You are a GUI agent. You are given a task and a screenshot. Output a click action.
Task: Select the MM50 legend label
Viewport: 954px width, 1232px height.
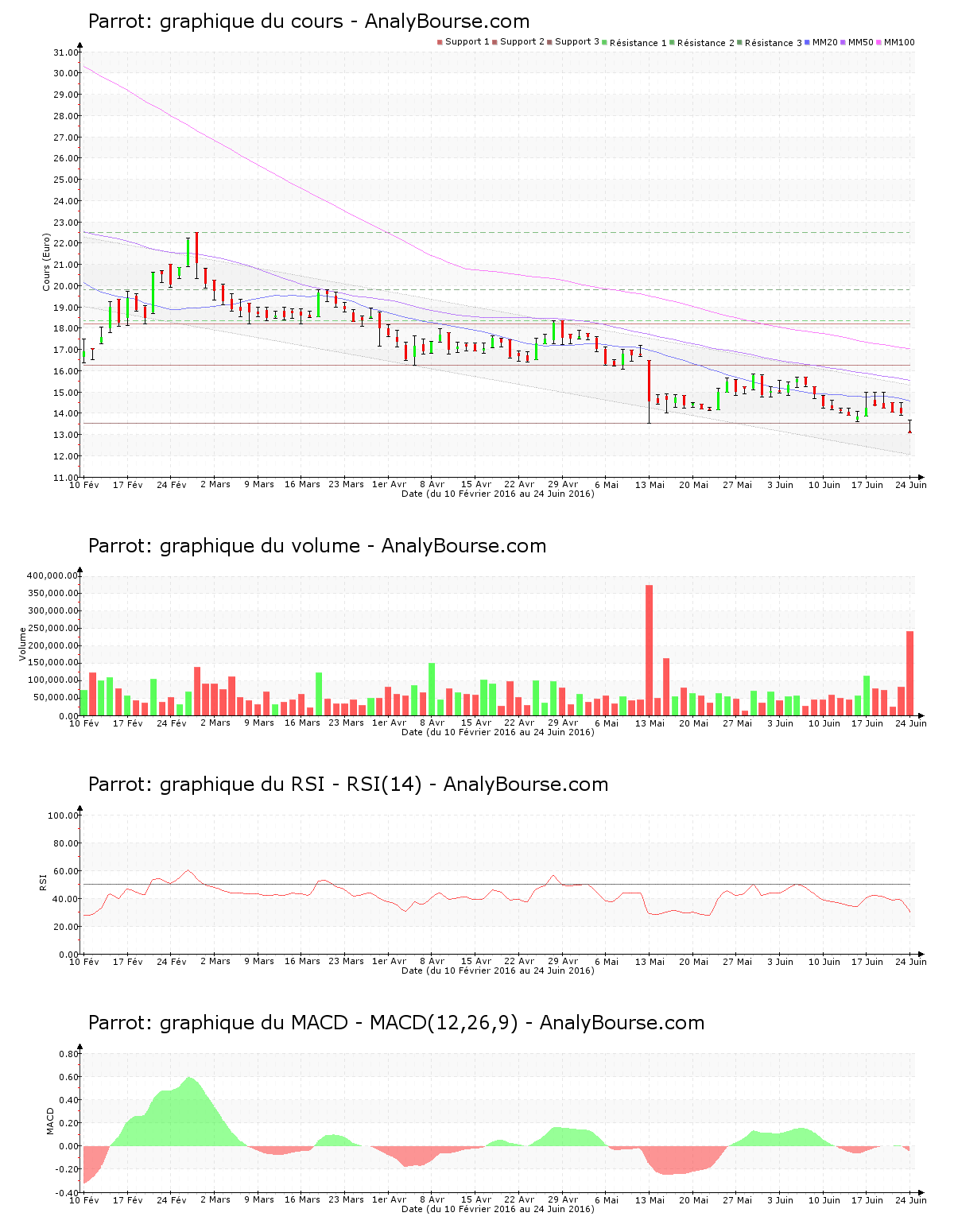(861, 42)
